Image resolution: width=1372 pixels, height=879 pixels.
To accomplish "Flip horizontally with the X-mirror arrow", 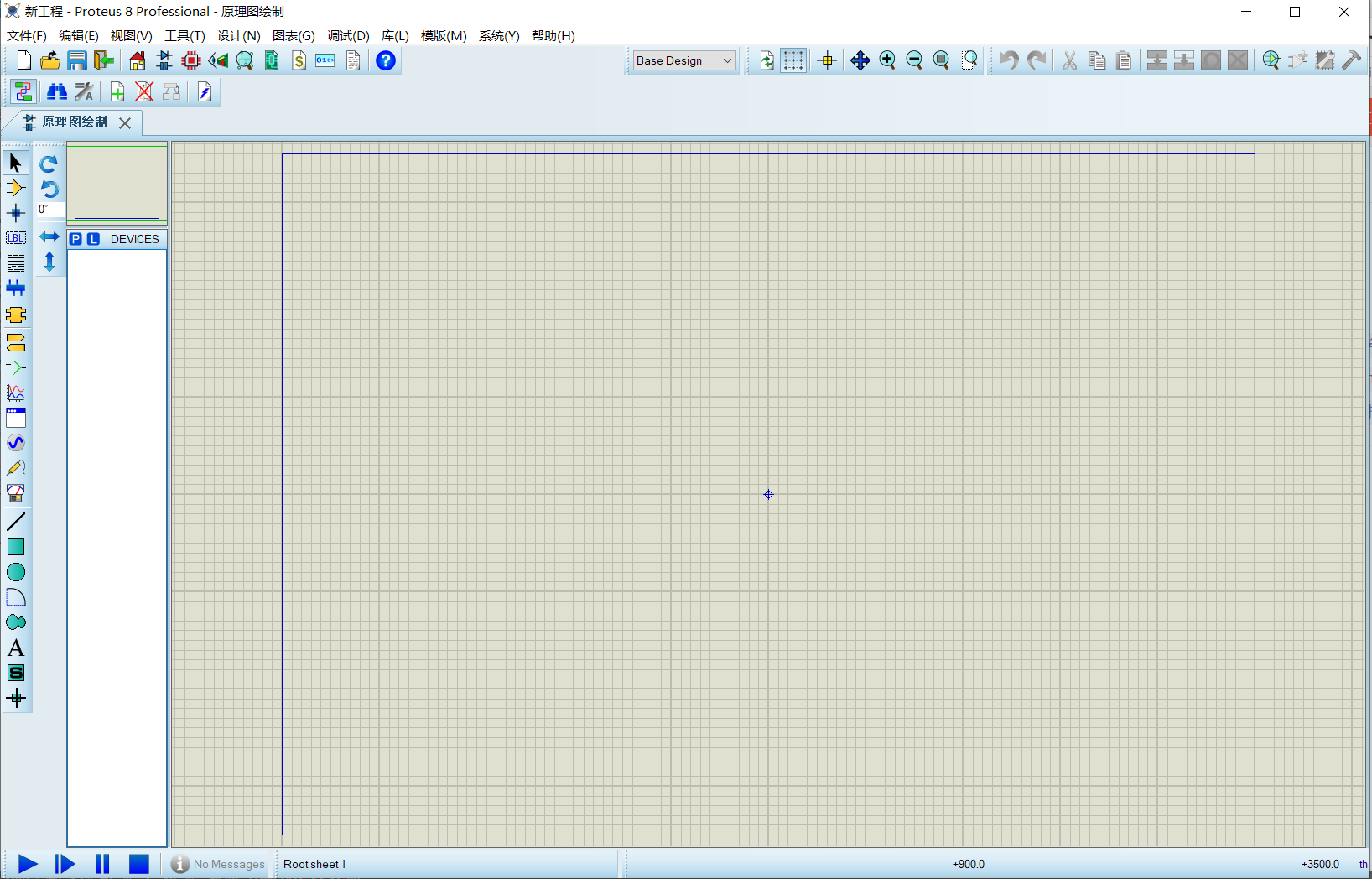I will coord(49,237).
